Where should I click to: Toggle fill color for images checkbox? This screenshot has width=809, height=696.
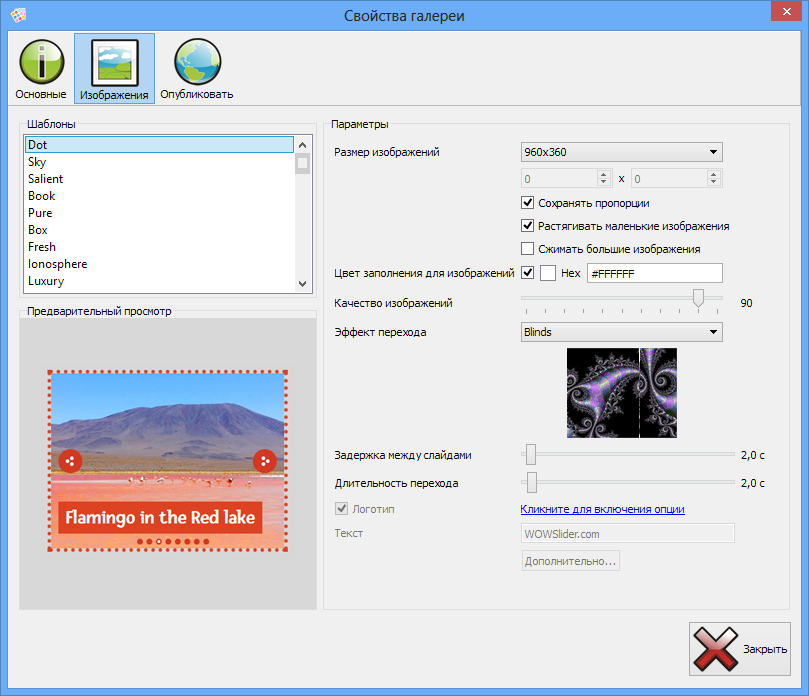tap(527, 272)
